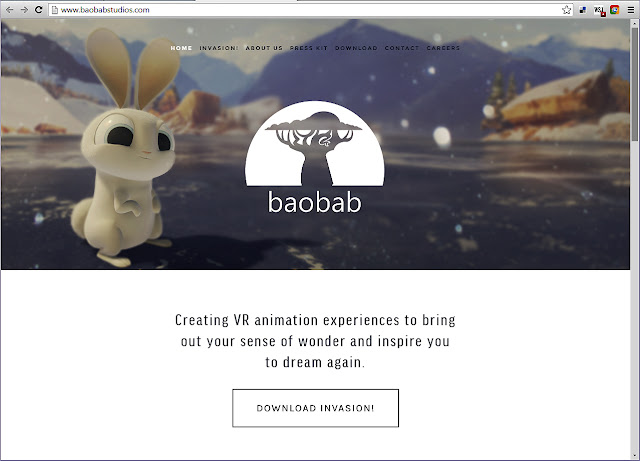Go back using the browser back arrow
This screenshot has height=461, width=640.
click(9, 9)
